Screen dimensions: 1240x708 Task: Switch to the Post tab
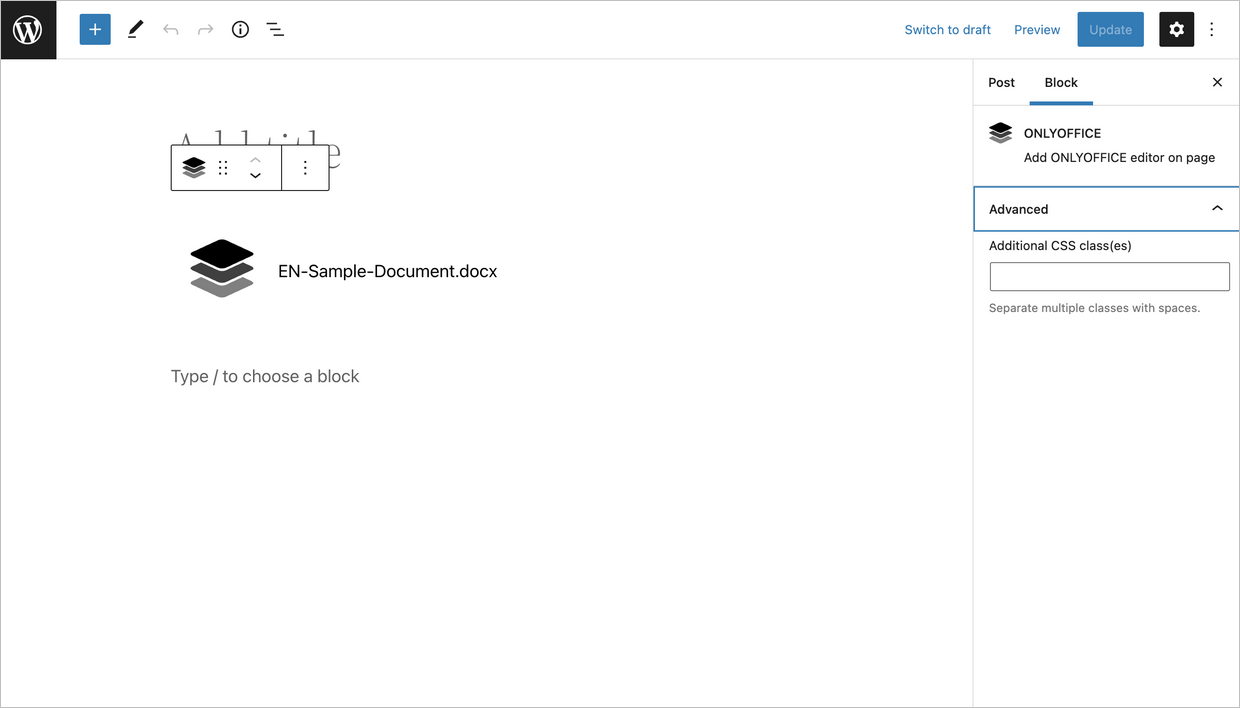click(x=1001, y=83)
